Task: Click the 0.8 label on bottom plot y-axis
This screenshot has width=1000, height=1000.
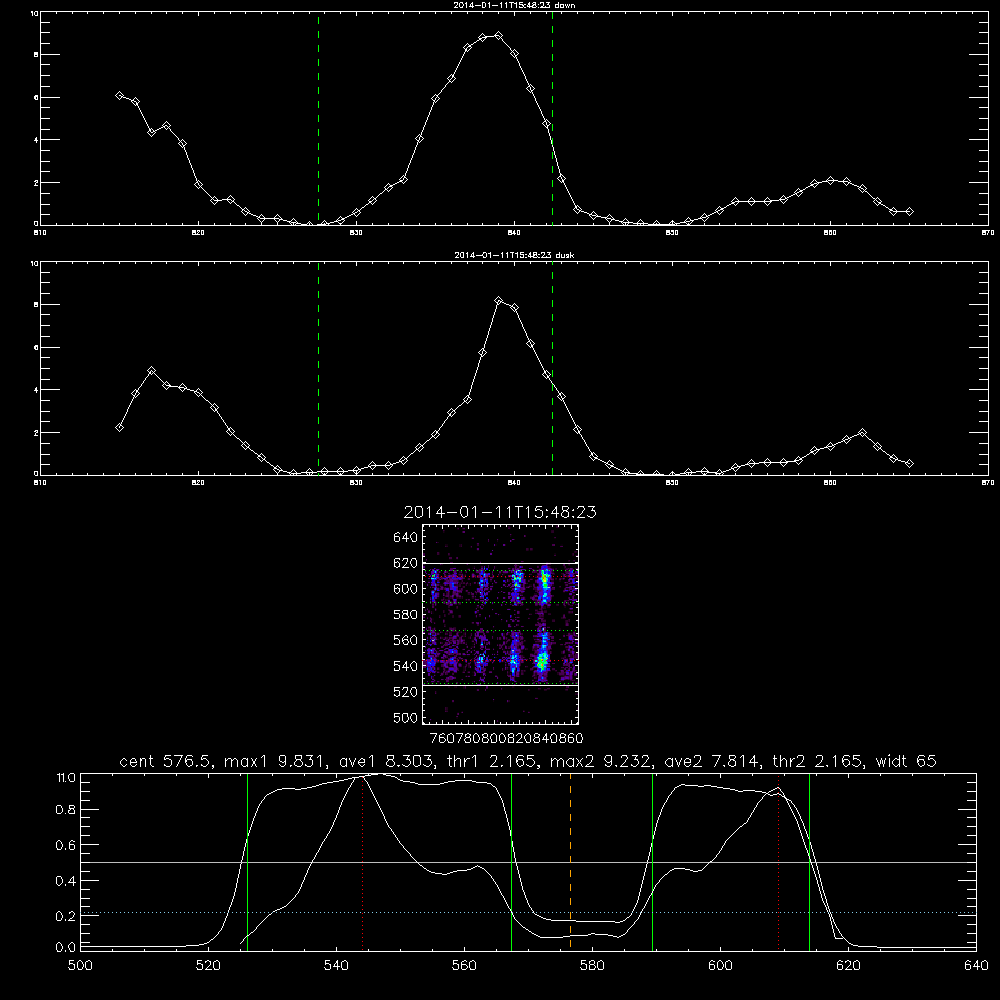Action: [66, 810]
